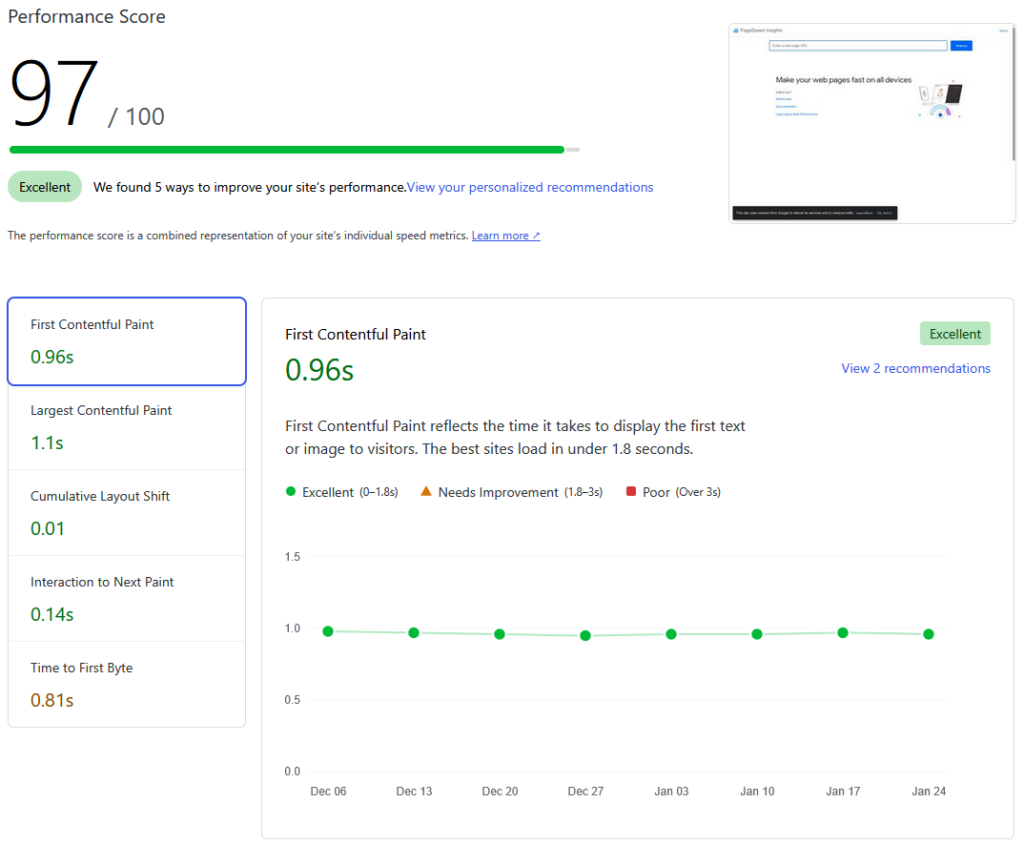Click the Learn more link
Image resolution: width=1024 pixels, height=844 pixels.
coord(506,236)
